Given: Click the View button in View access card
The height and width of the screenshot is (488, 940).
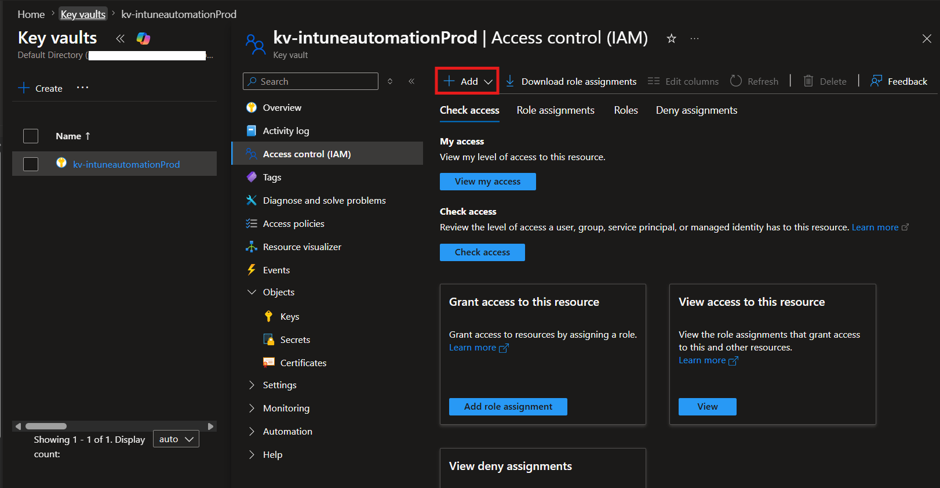Looking at the screenshot, I should 707,406.
